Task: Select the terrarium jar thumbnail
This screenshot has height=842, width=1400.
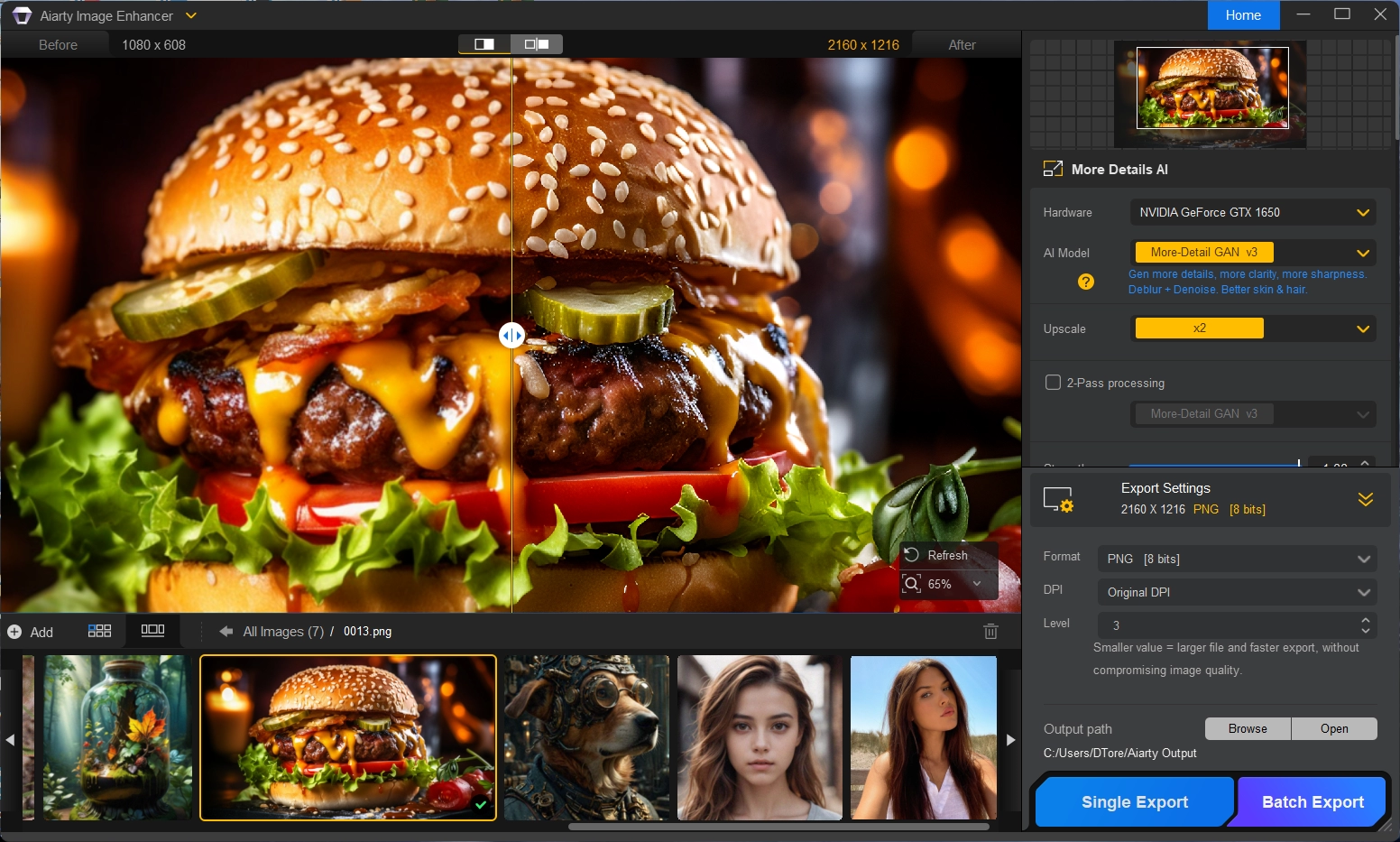Action: (117, 737)
